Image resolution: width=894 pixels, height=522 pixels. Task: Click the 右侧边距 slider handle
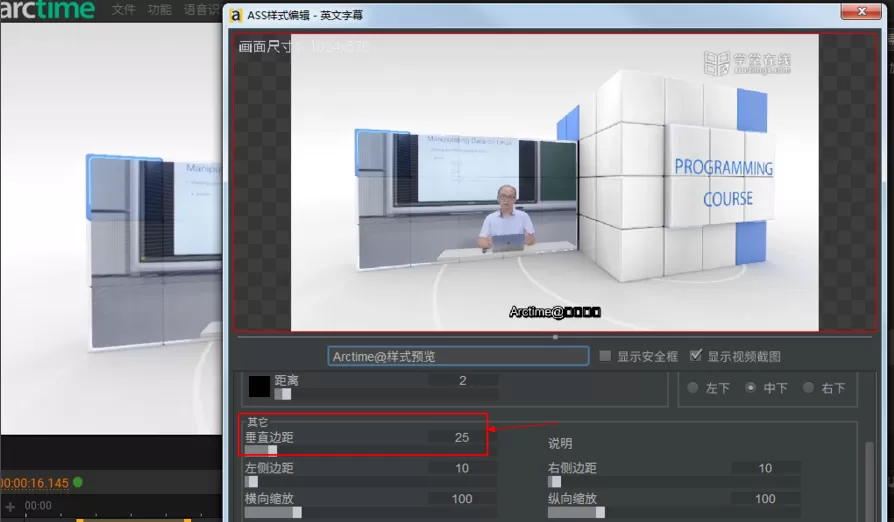point(556,482)
